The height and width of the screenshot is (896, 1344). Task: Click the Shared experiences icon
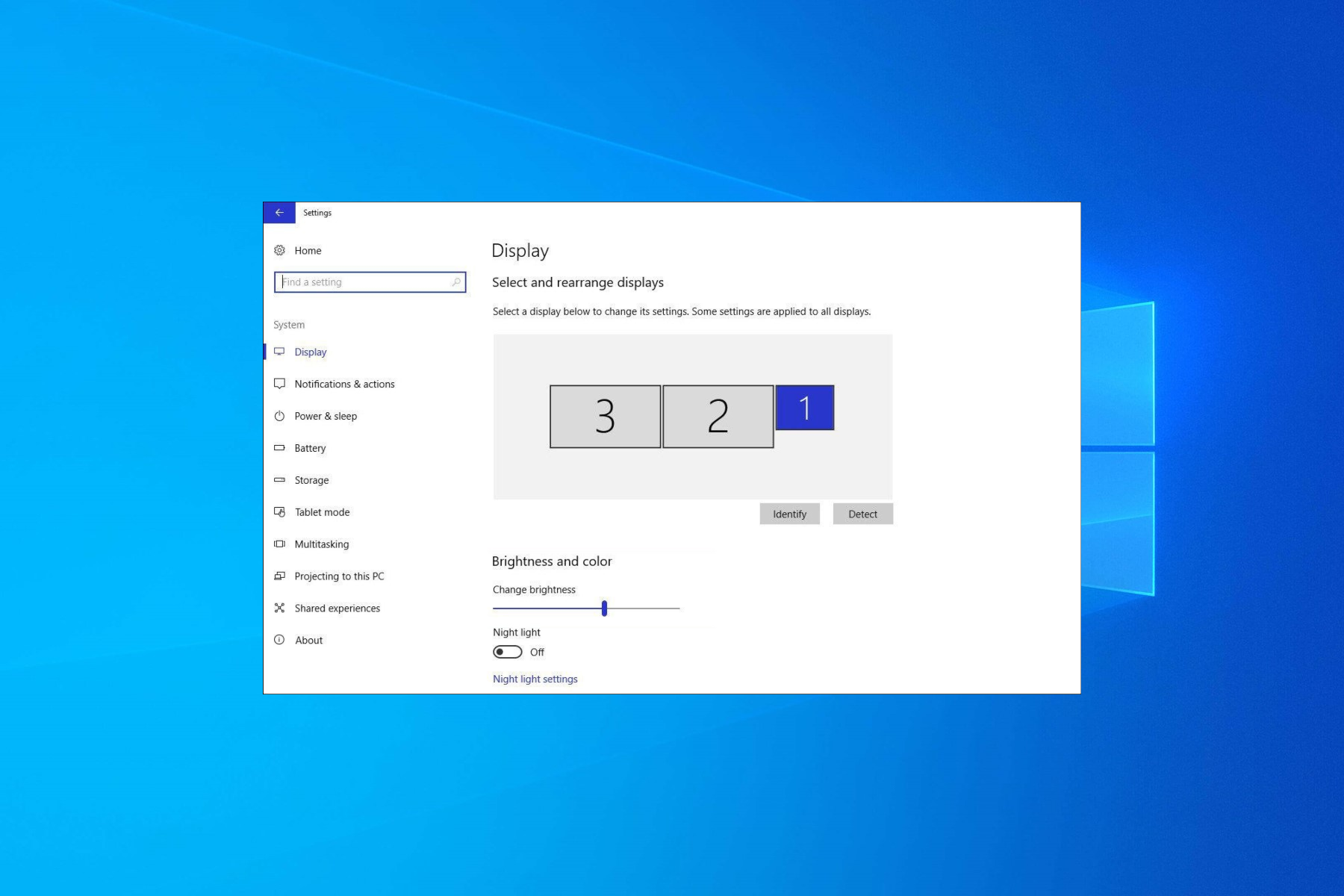point(279,609)
